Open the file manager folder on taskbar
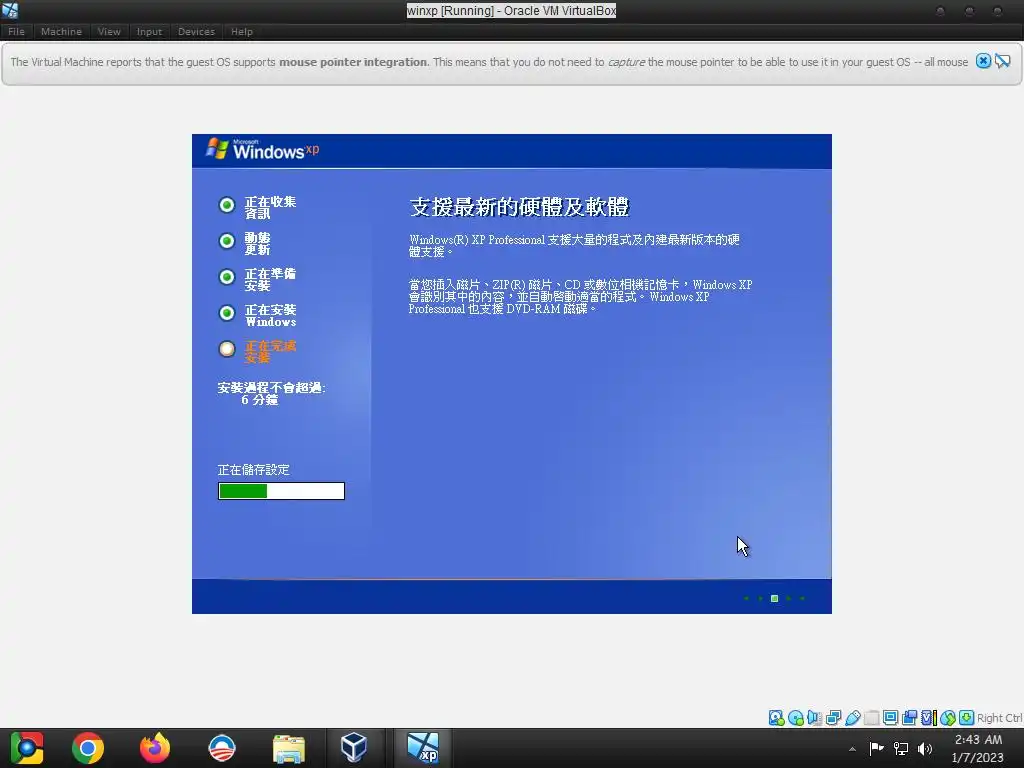Screen dimensions: 1024x768 tap(289, 748)
